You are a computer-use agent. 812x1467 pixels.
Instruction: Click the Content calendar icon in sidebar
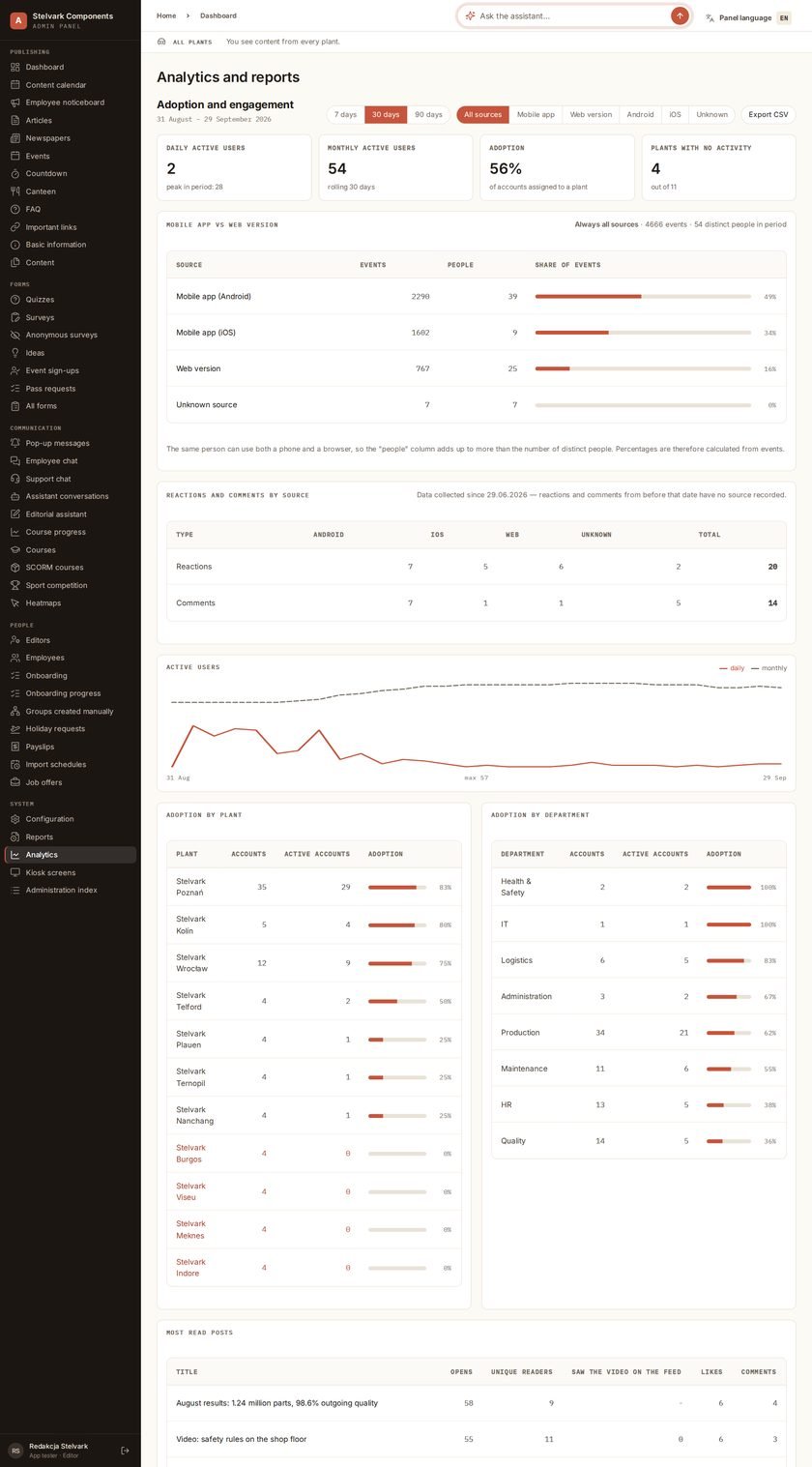tap(14, 85)
